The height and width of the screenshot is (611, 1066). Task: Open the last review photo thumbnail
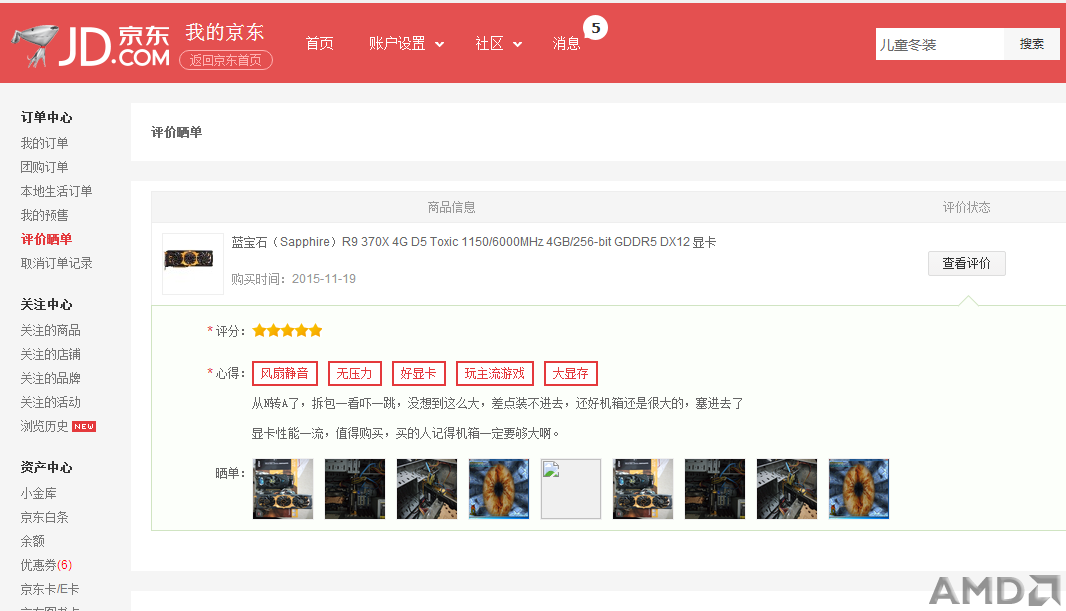point(859,489)
